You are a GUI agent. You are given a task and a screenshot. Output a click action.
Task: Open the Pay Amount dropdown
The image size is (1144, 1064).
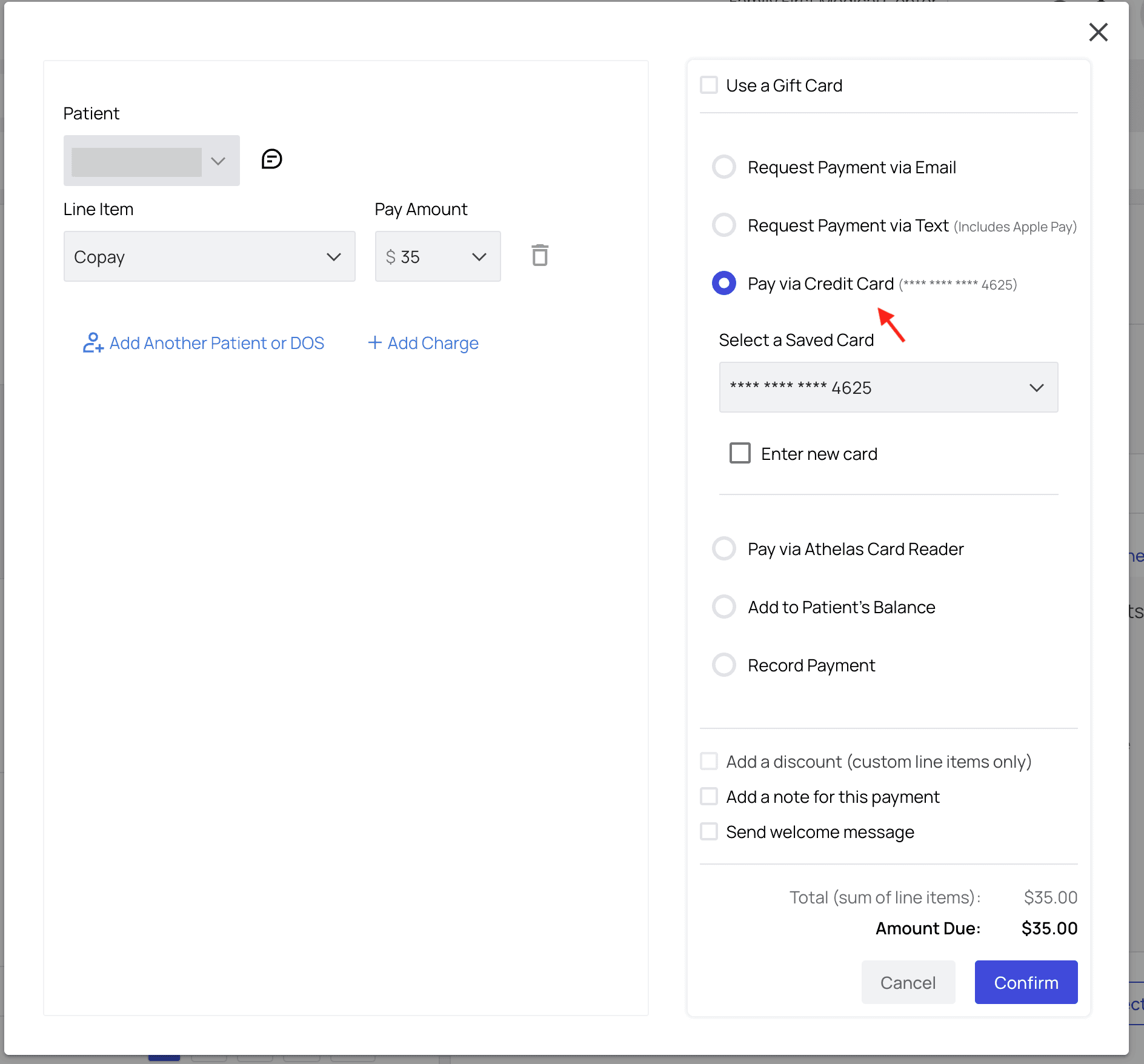[x=437, y=256]
